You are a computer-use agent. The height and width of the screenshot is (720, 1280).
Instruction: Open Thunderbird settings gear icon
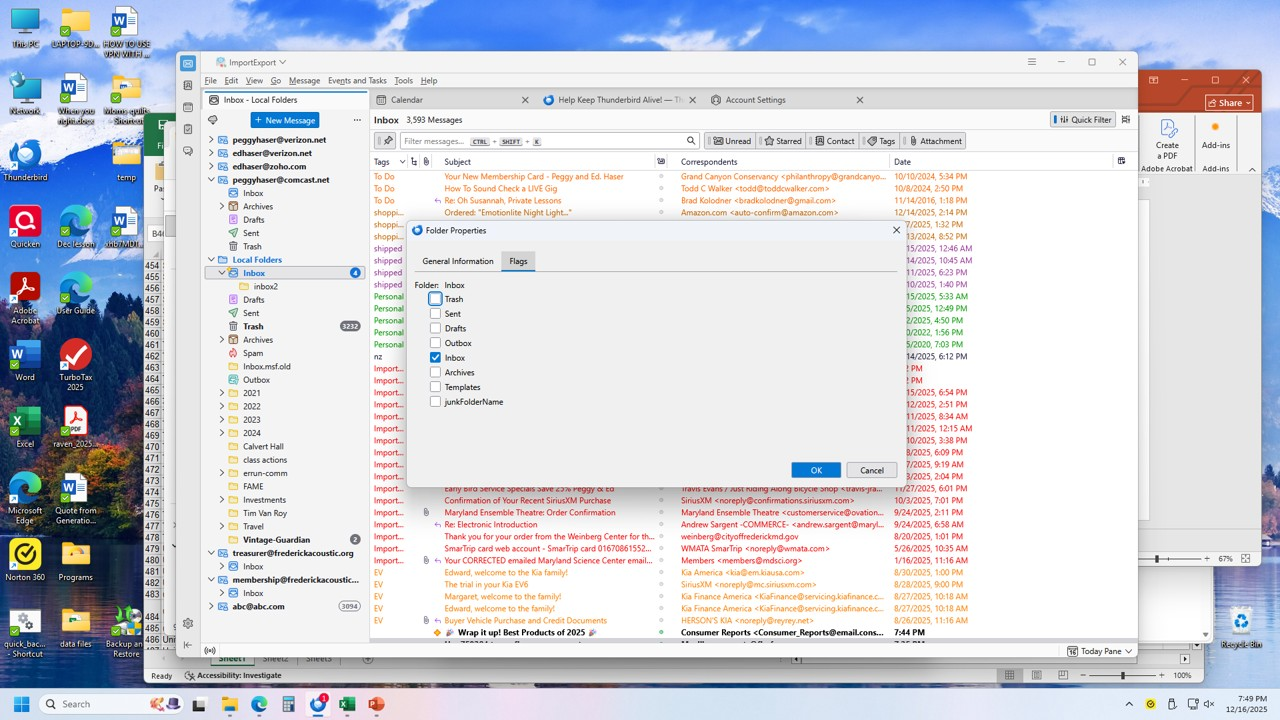188,623
